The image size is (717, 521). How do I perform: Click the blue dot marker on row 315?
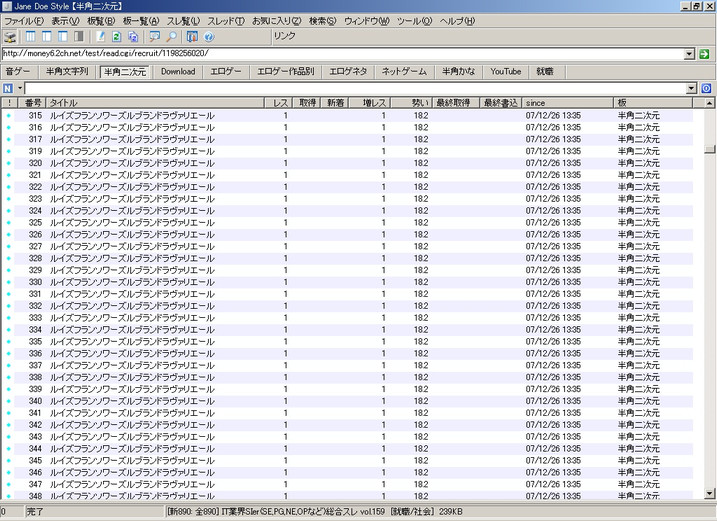tap(8, 116)
